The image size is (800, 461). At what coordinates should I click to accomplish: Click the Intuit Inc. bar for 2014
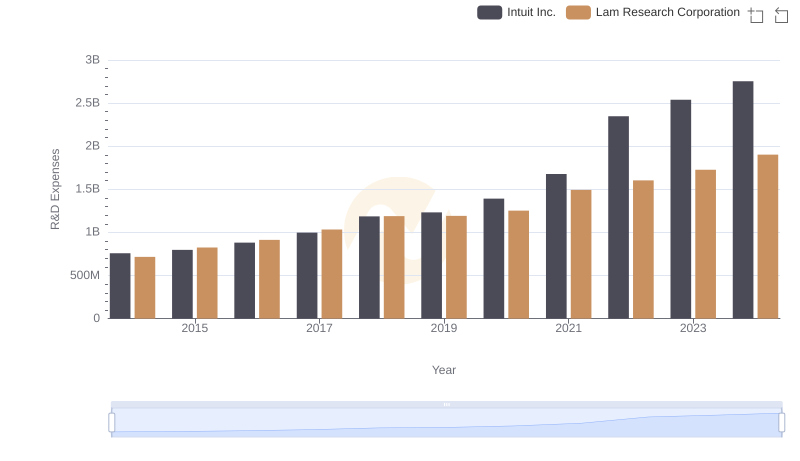point(120,286)
